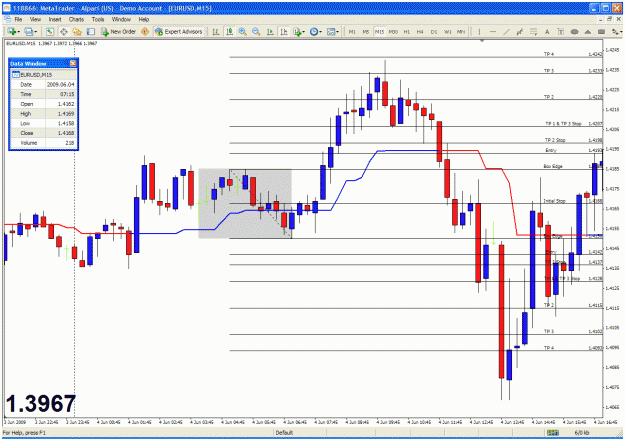Switch chart to MN timeframe
Viewport: 625px width, 439px height.
pyautogui.click(x=461, y=31)
